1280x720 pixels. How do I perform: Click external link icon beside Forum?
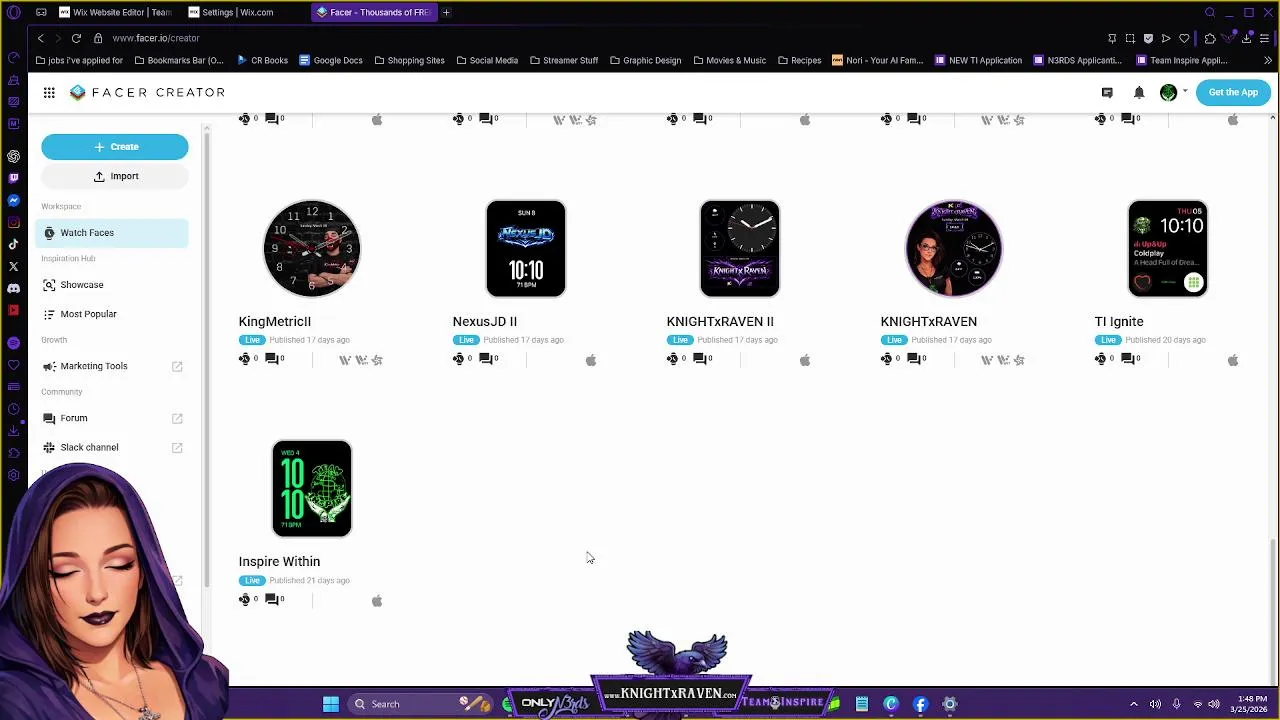coord(177,418)
